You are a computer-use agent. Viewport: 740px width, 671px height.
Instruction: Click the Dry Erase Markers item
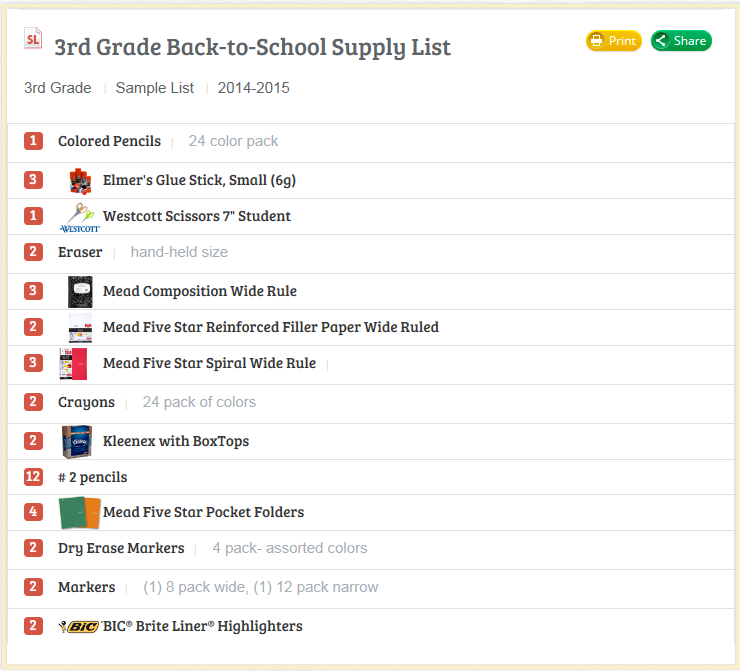pos(121,548)
